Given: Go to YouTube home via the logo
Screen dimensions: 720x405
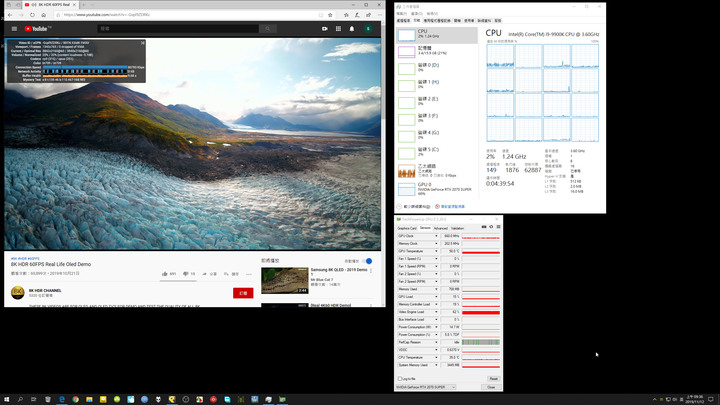Looking at the screenshot, I should (x=38, y=28).
